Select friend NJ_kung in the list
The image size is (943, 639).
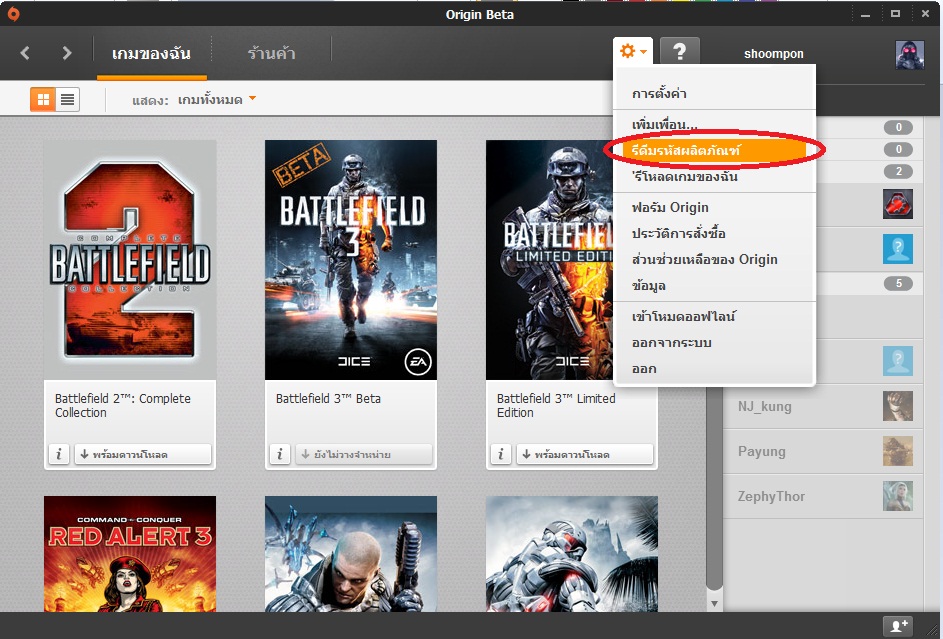click(x=823, y=407)
